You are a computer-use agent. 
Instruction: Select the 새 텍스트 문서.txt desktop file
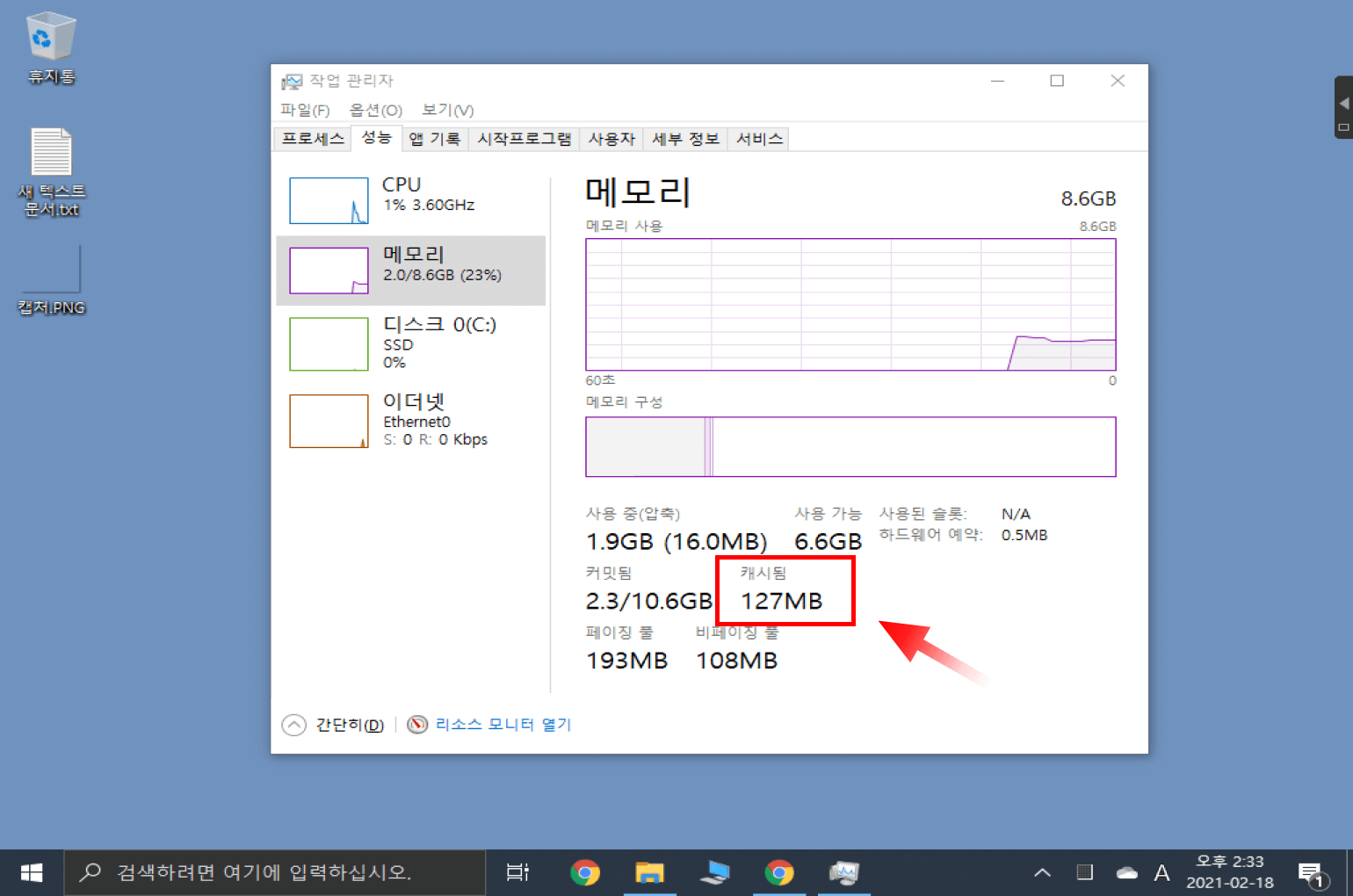point(52,172)
